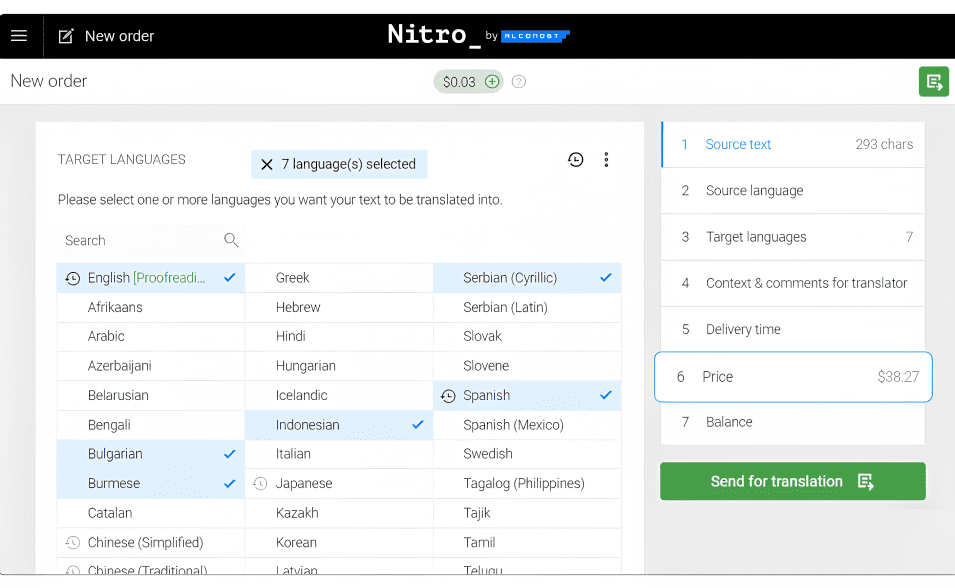Click inside the language search field

[x=130, y=240]
